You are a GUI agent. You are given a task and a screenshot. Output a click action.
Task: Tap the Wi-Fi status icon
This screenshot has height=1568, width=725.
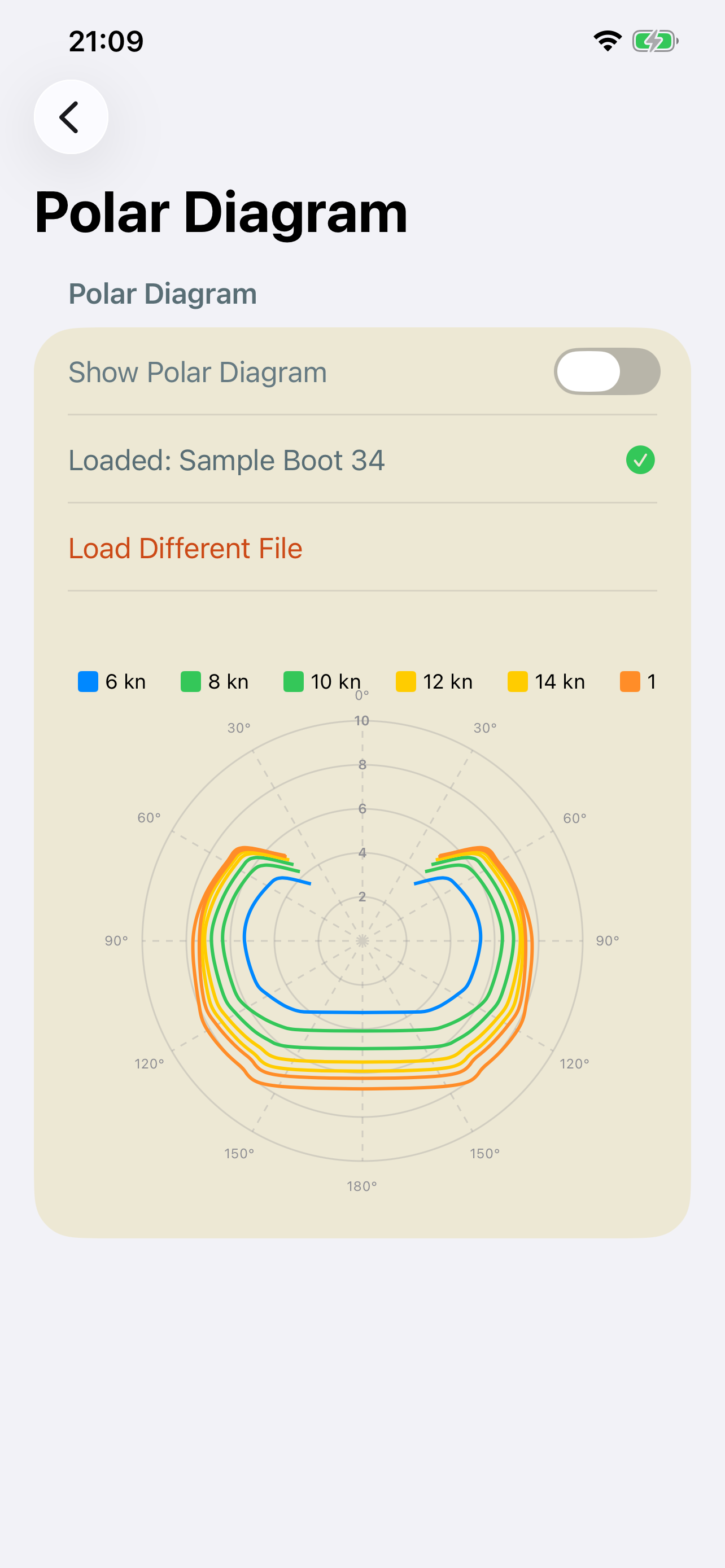point(607,41)
